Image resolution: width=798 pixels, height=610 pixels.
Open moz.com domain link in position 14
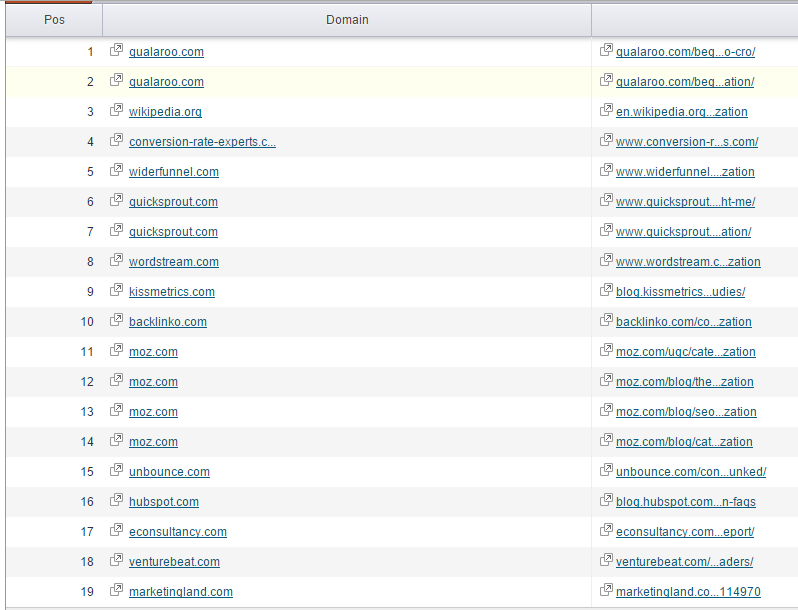154,442
